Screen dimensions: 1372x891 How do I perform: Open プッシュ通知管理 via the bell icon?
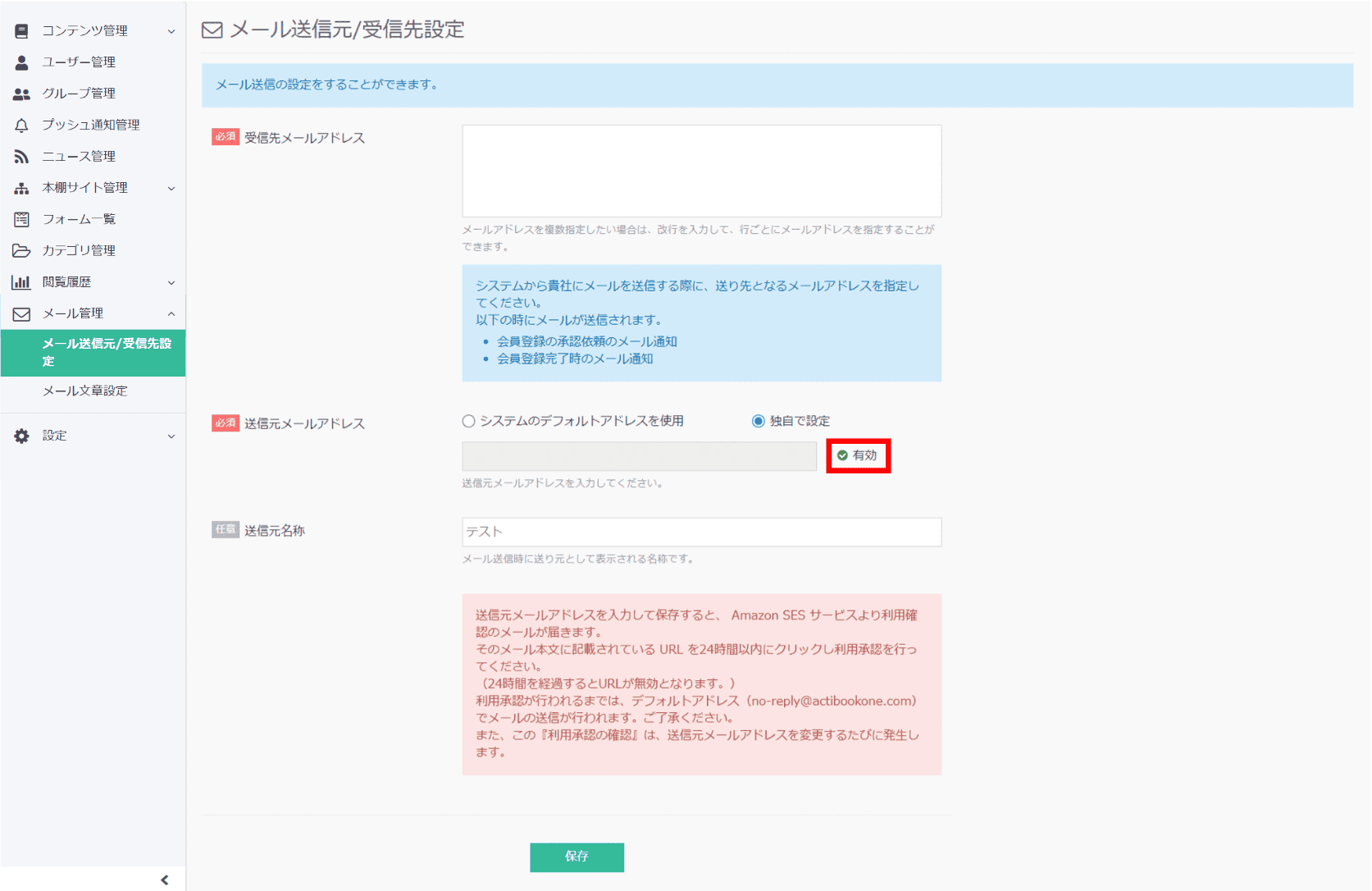coord(21,124)
